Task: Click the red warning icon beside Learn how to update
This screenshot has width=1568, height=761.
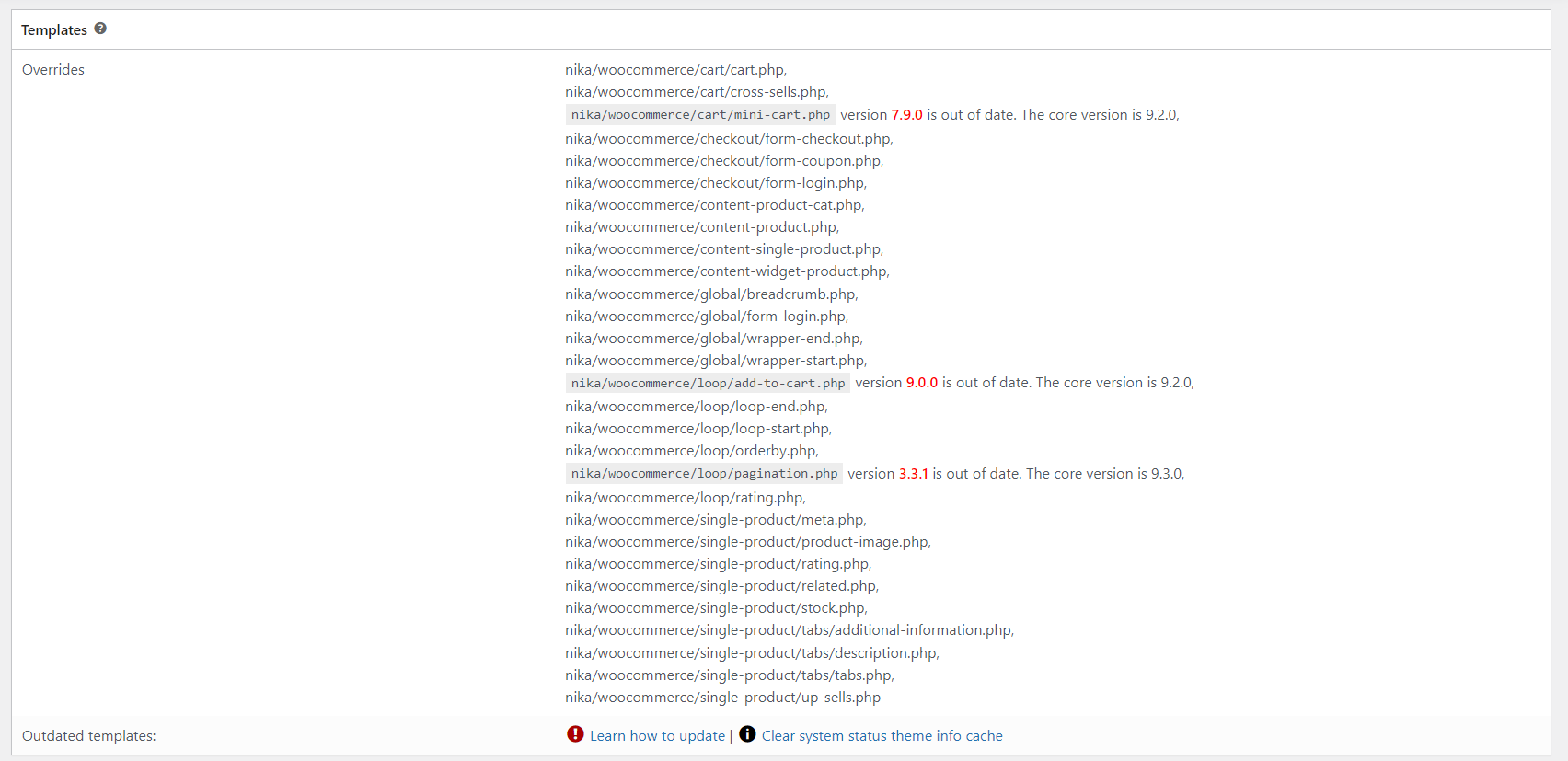Action: (x=575, y=734)
